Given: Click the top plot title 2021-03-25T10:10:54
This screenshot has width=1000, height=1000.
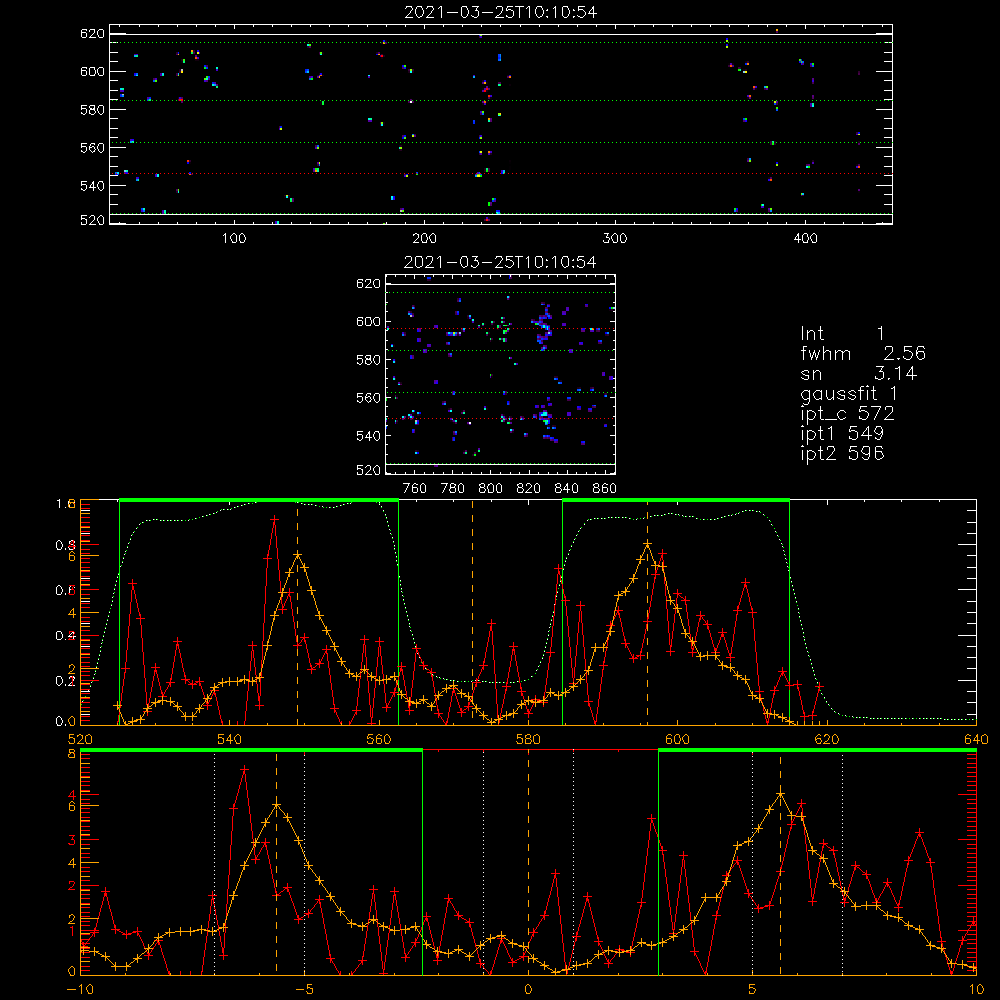Looking at the screenshot, I should click(501, 12).
